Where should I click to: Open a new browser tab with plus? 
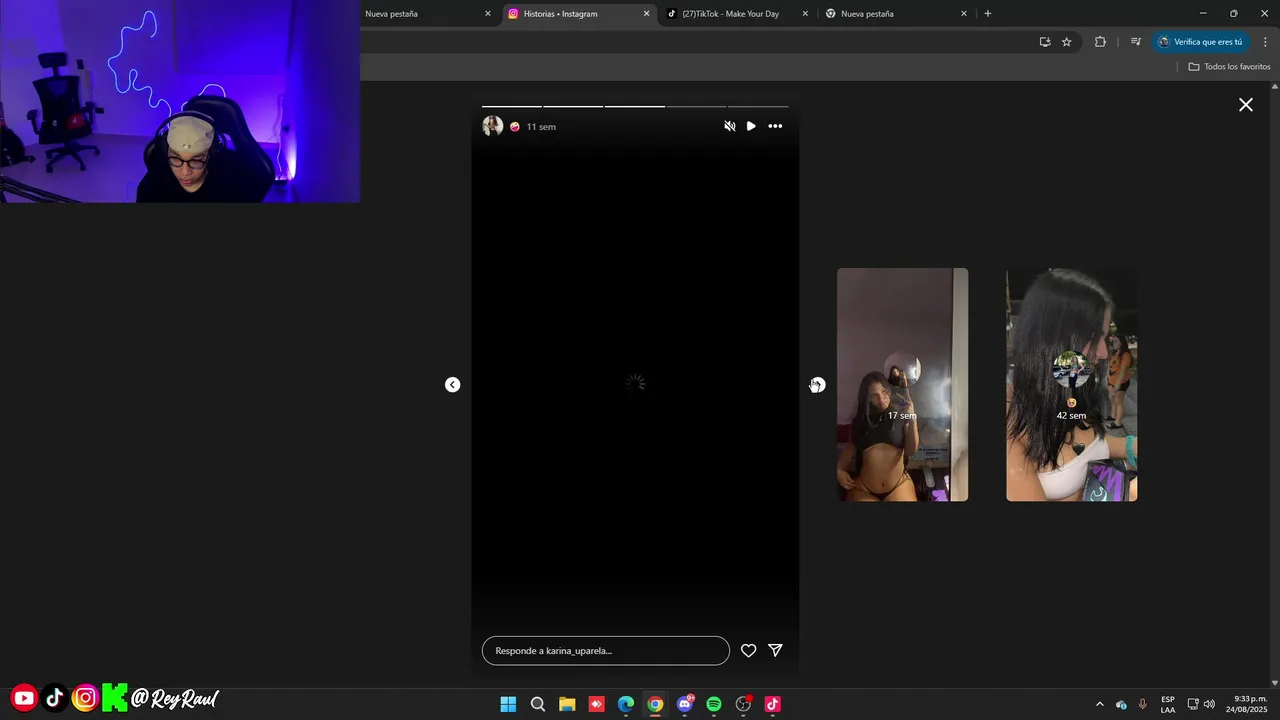pyautogui.click(x=988, y=14)
